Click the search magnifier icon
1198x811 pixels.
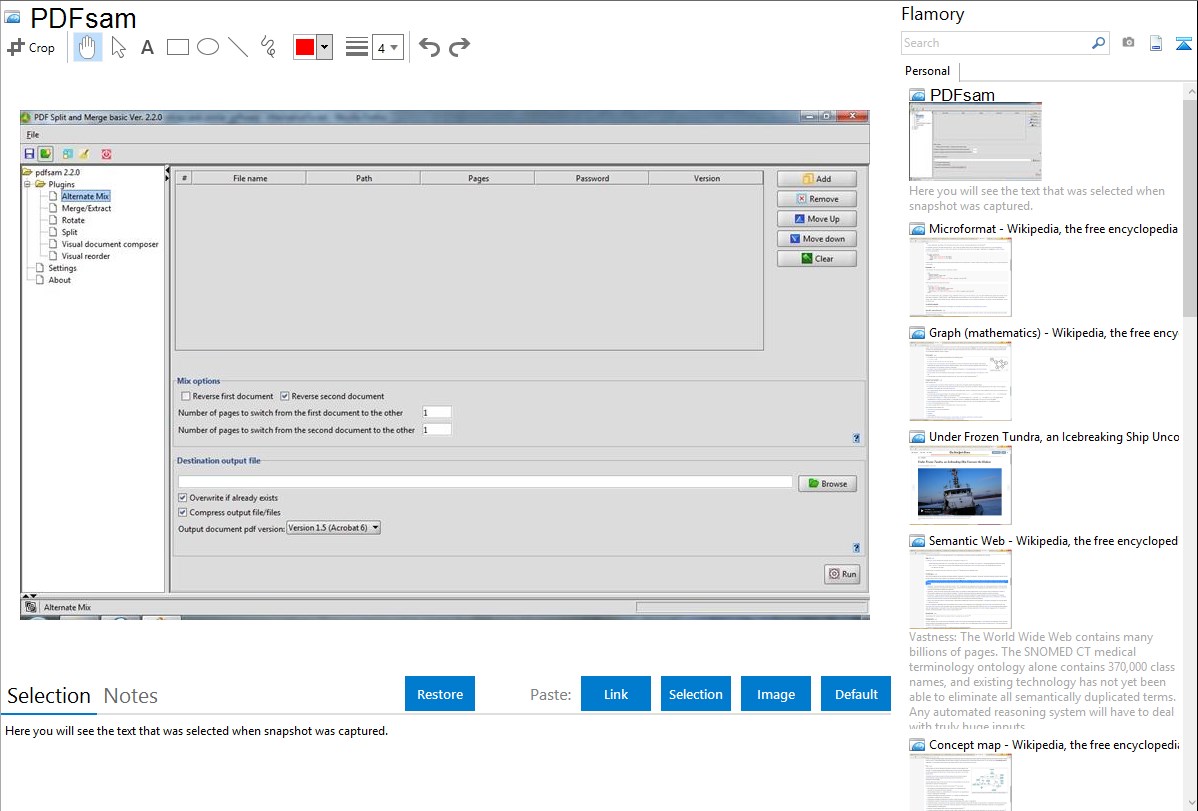coord(1098,43)
